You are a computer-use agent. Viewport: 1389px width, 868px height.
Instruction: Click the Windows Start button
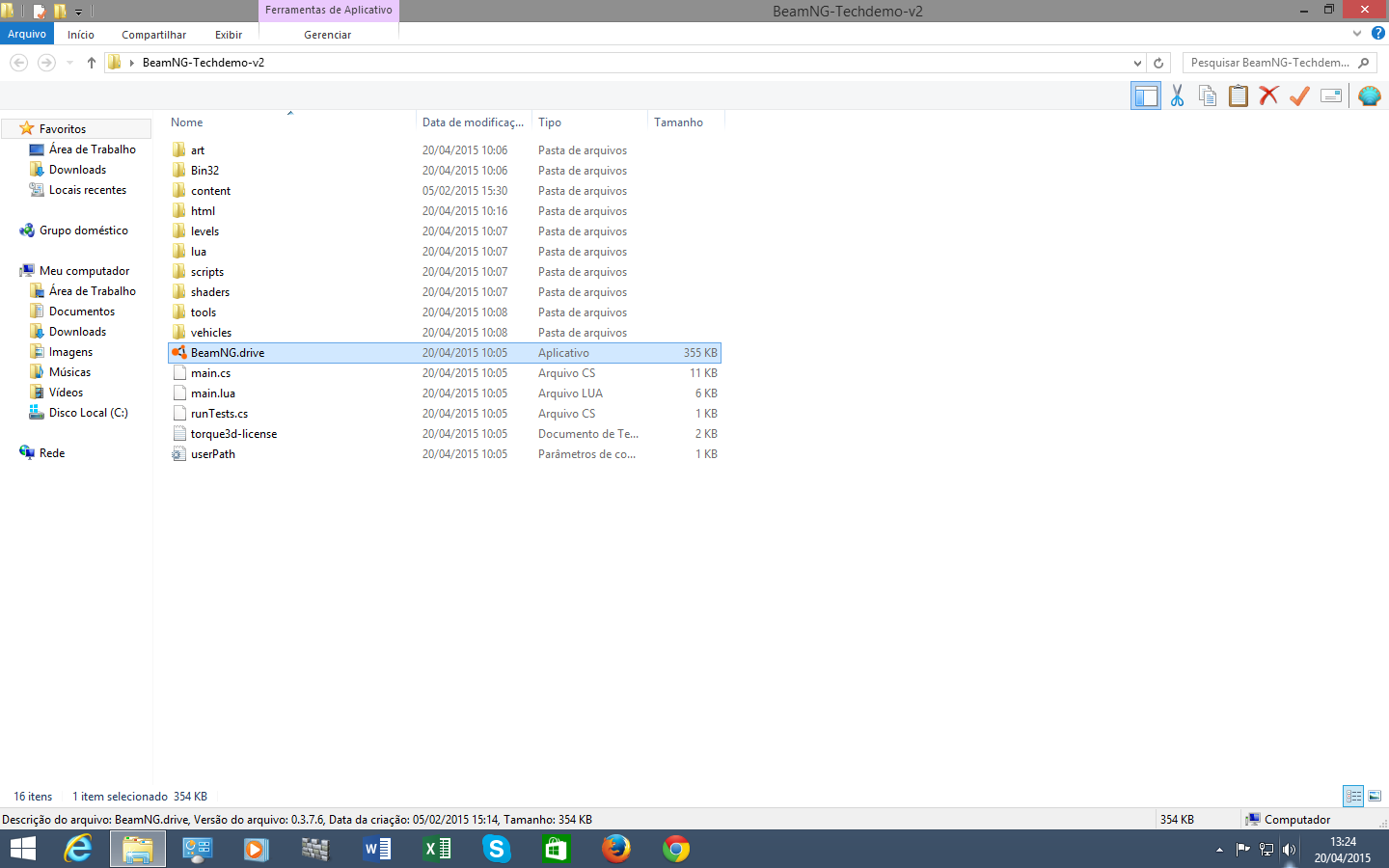23,849
